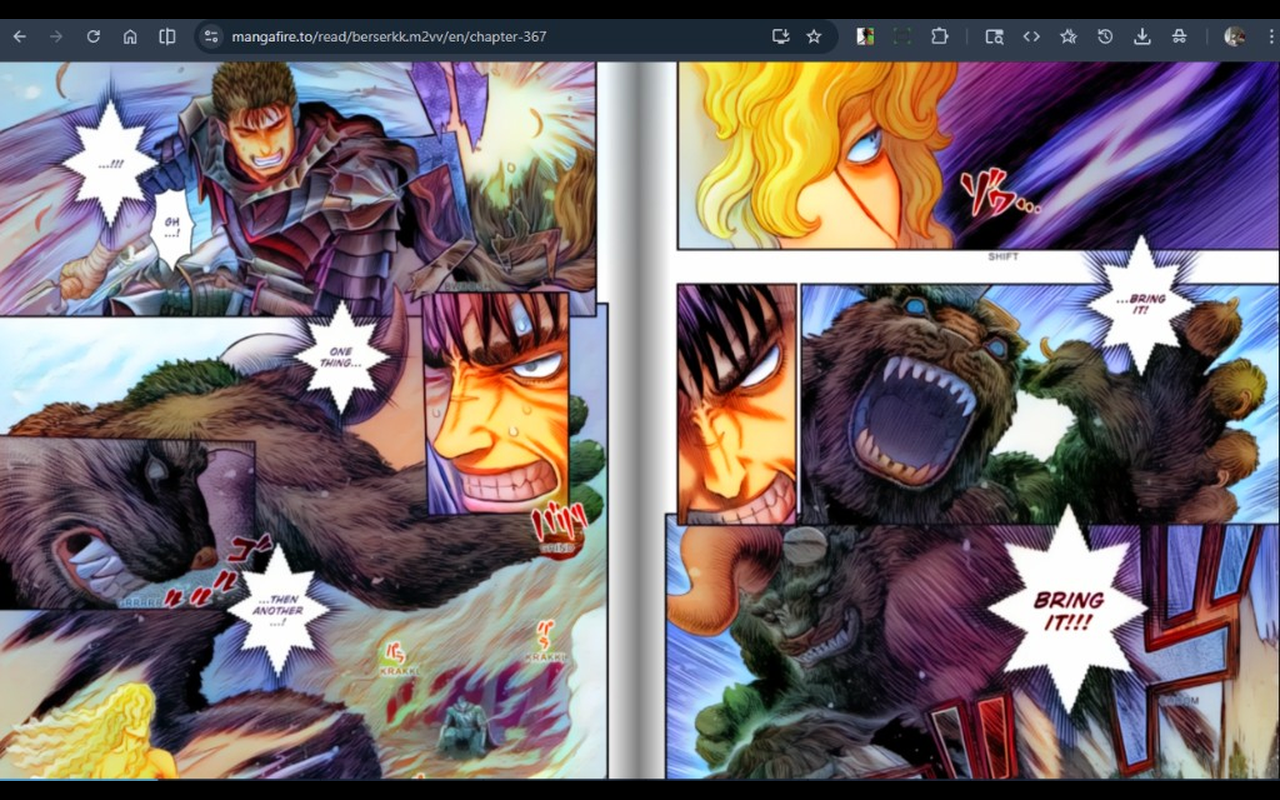Click the "BRING IT!!!" speech bubble
This screenshot has height=800, width=1280.
tap(1068, 609)
